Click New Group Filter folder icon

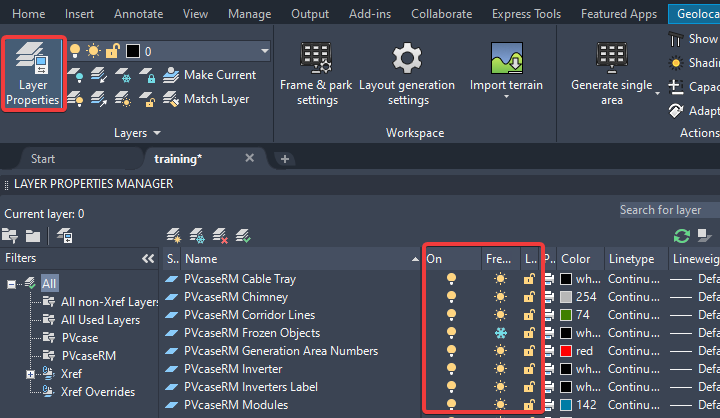(x=33, y=236)
